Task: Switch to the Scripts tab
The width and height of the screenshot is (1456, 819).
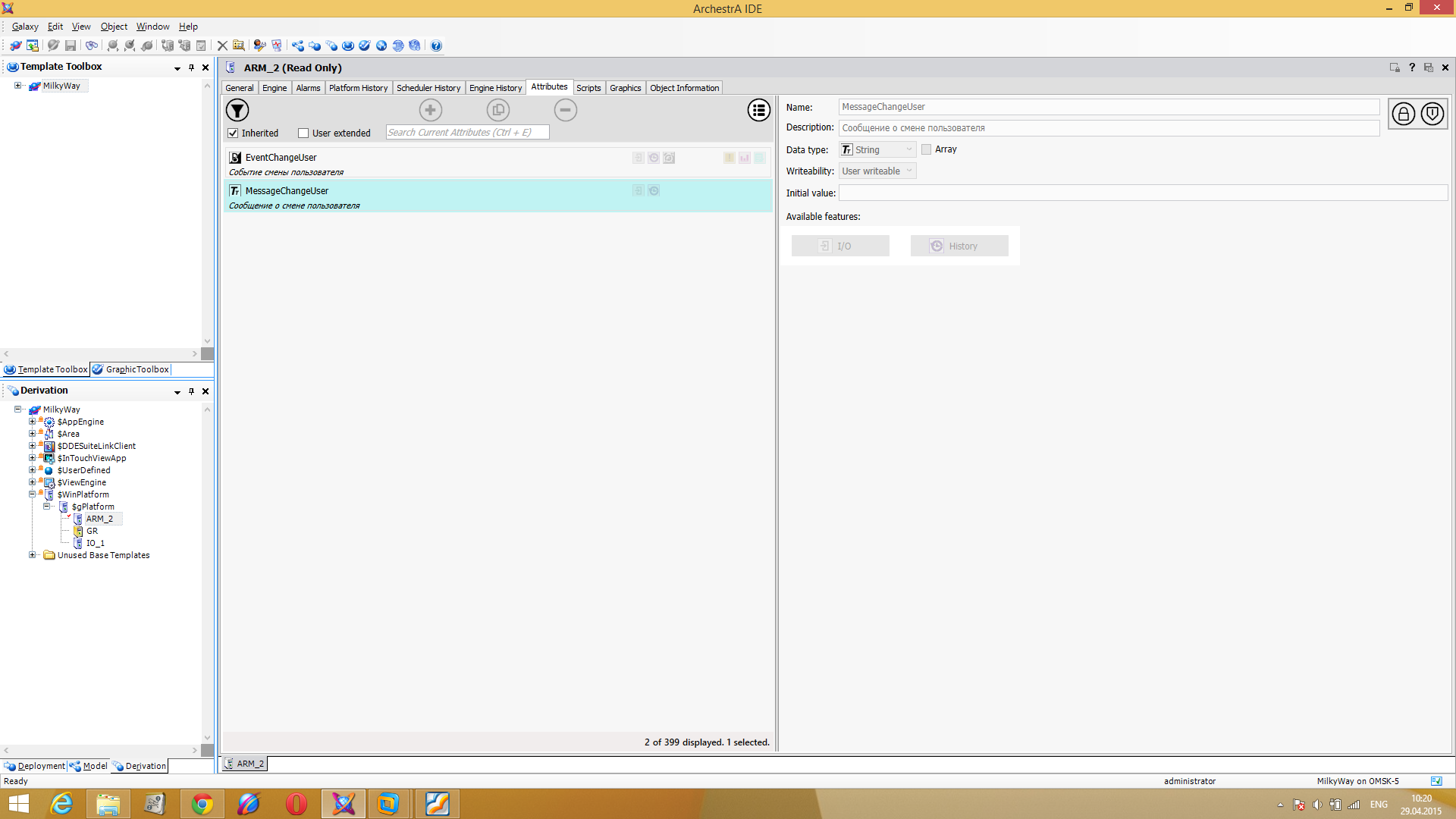Action: click(588, 88)
